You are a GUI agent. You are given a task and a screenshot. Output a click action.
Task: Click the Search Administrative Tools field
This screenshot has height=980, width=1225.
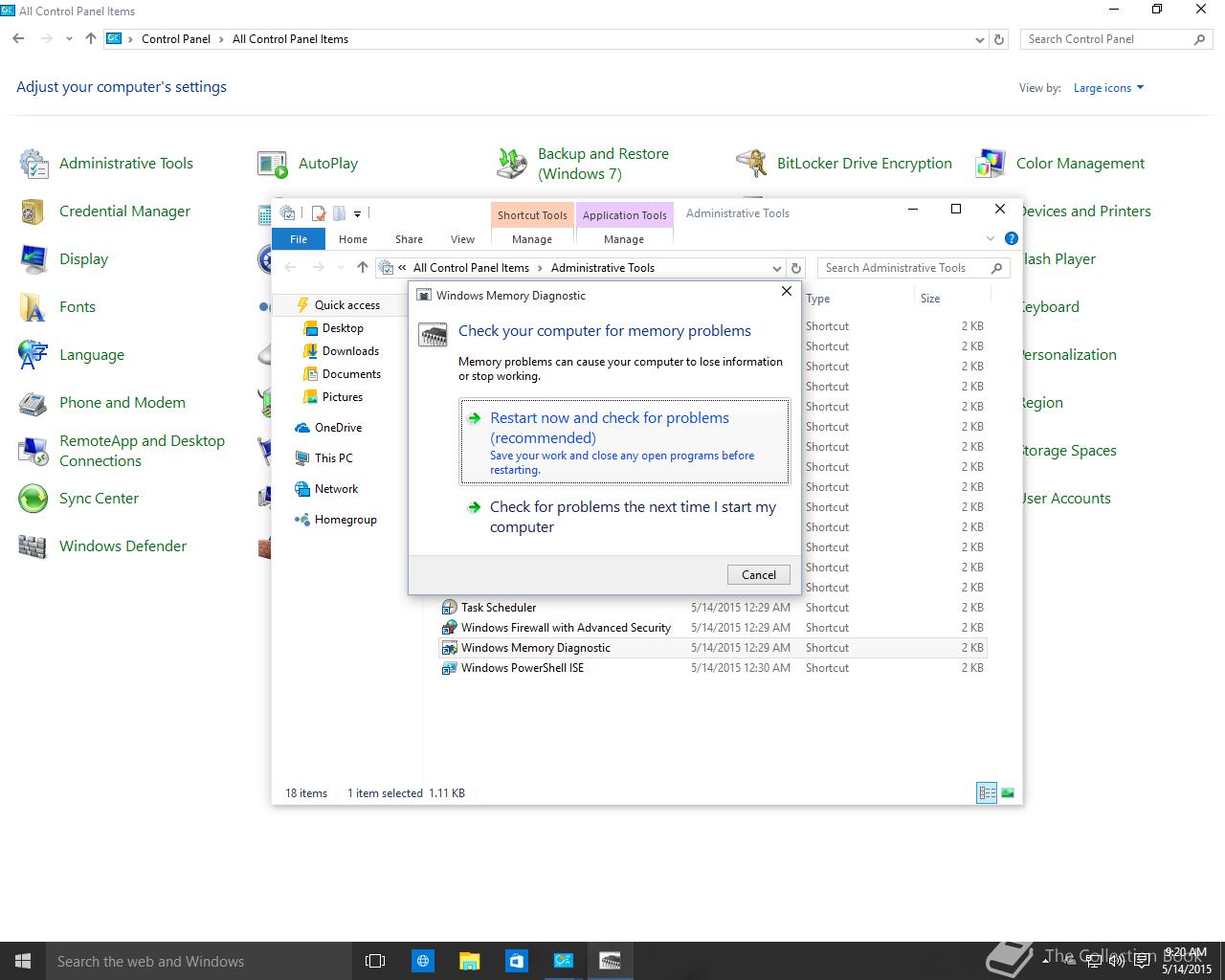[x=914, y=268]
